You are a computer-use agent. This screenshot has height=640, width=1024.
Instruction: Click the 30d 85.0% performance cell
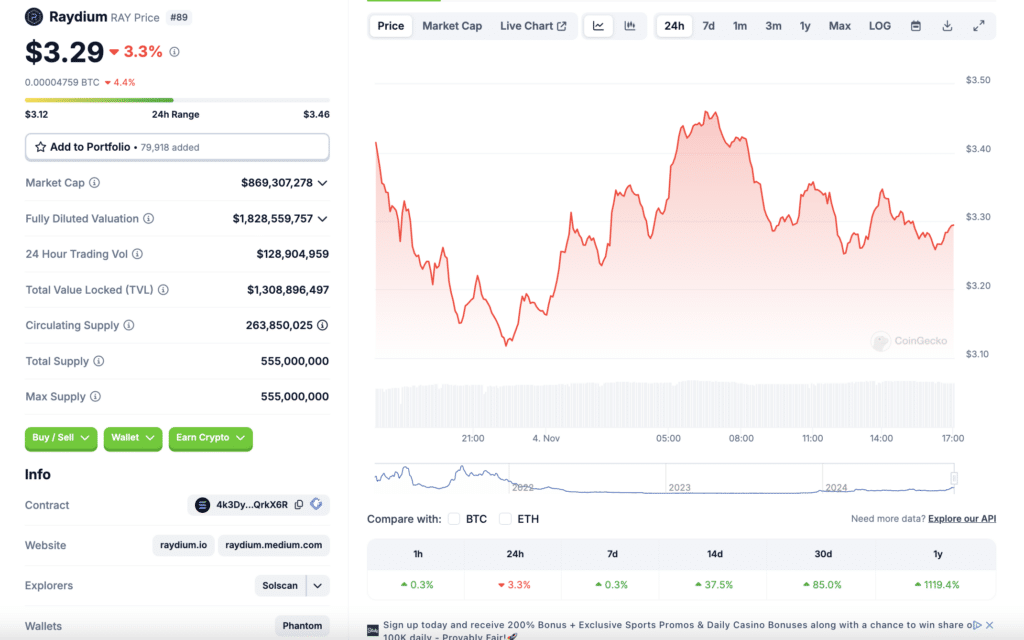(823, 584)
